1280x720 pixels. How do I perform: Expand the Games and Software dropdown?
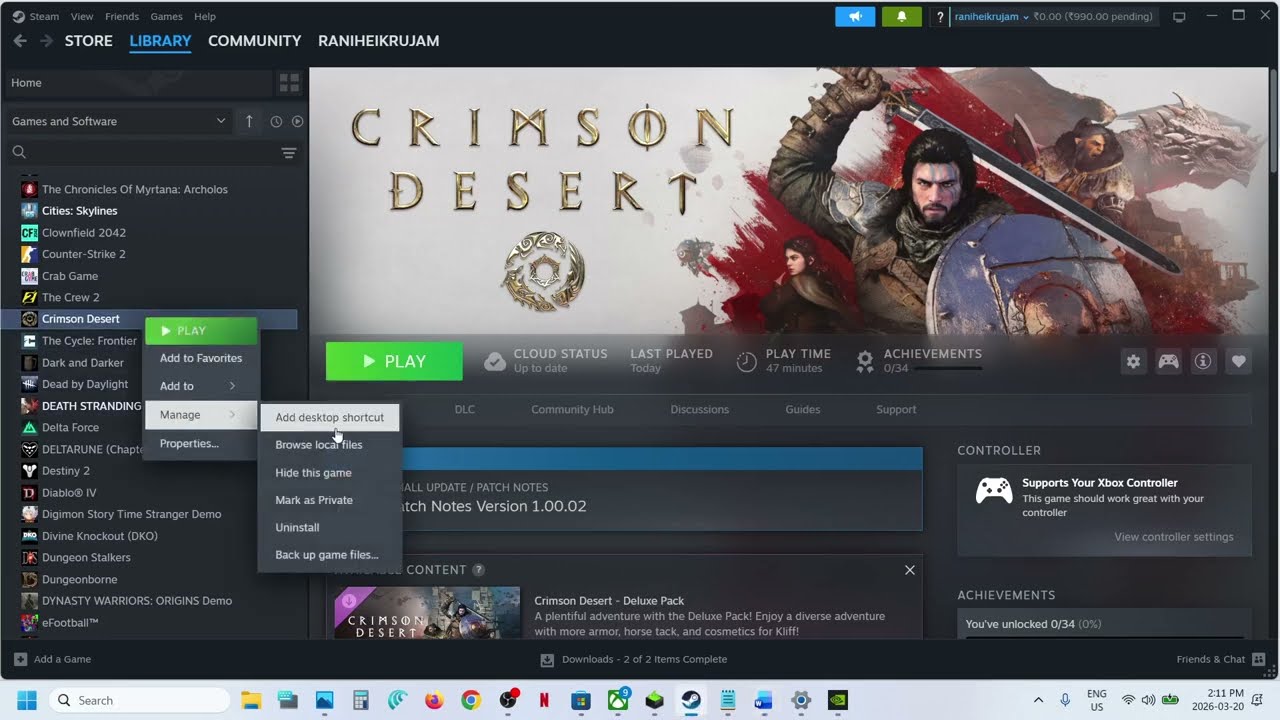119,121
